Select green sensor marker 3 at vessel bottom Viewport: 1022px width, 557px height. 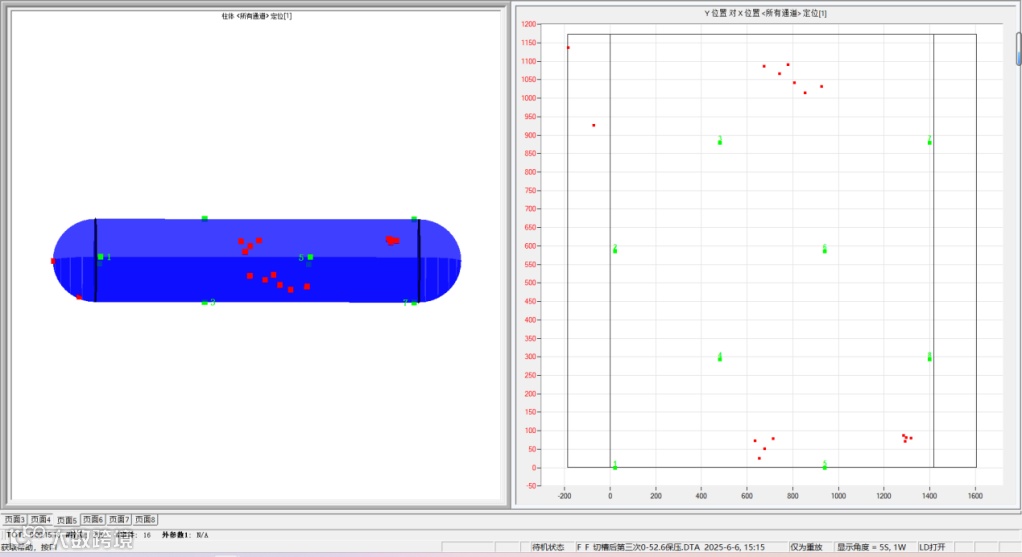205,302
